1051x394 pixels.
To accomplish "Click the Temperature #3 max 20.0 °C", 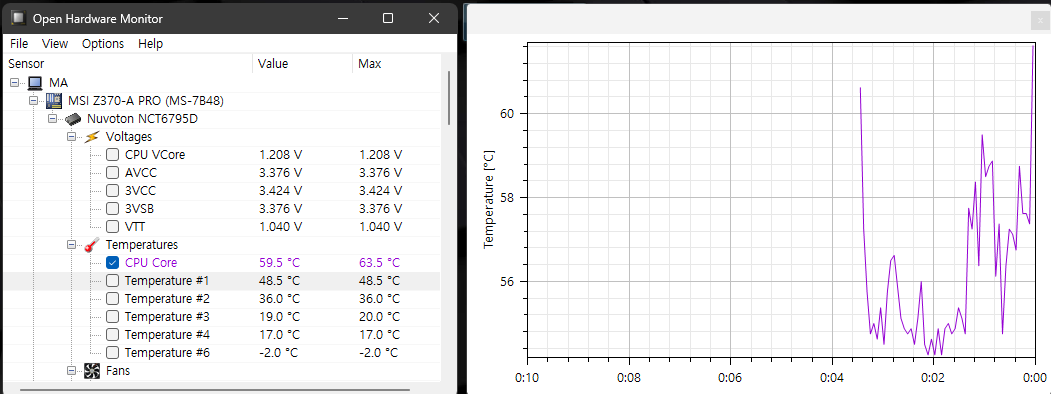I will click(379, 316).
